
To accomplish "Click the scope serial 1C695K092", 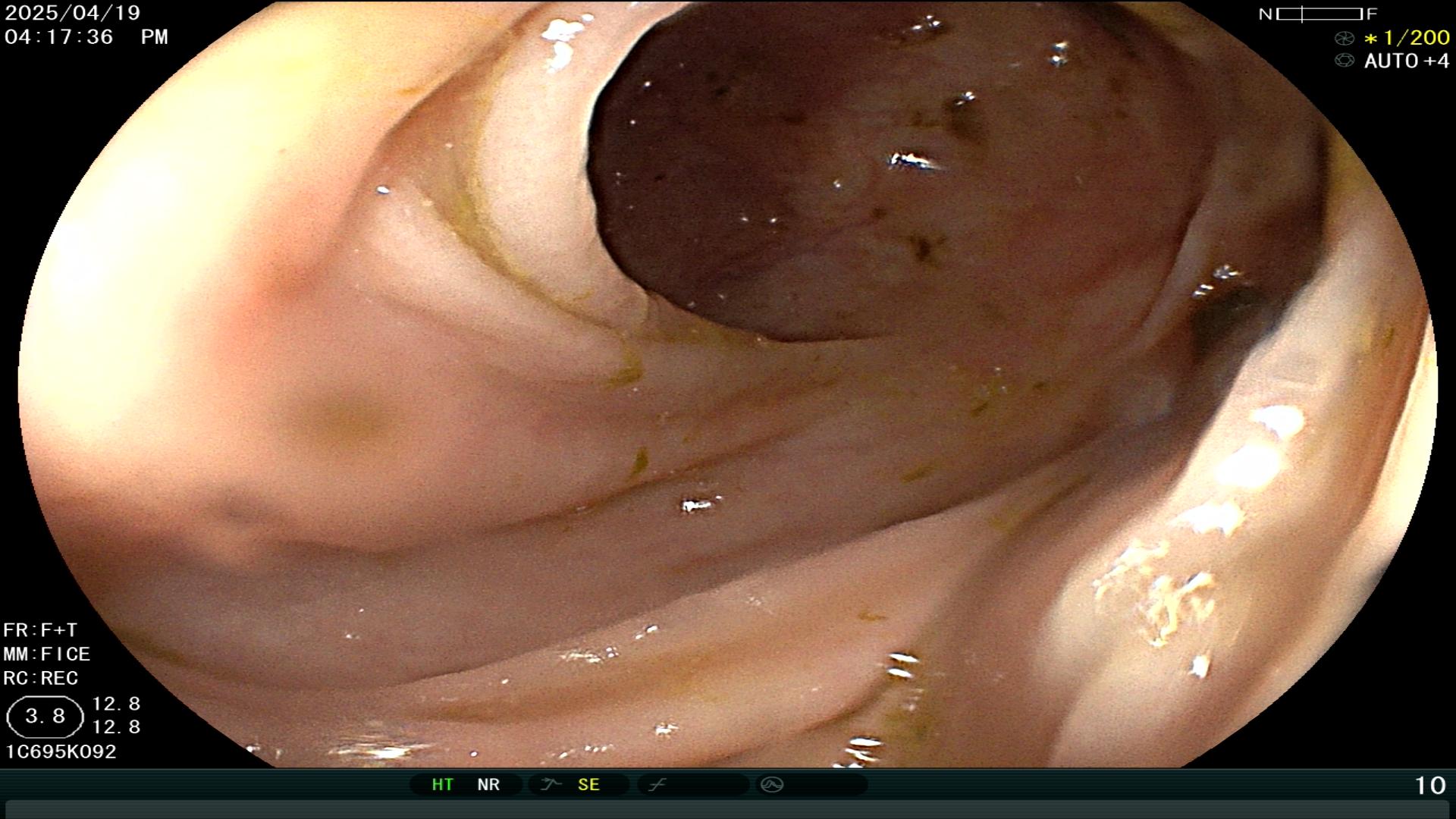I will point(61,752).
